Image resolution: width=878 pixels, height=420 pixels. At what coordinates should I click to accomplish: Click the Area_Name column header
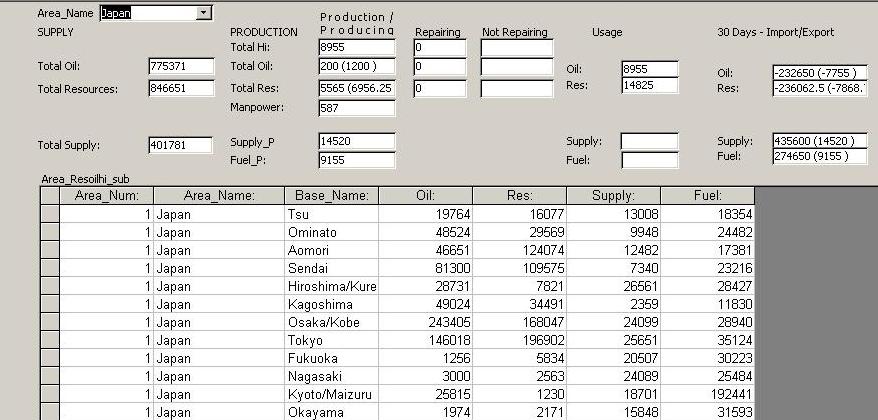[x=219, y=195]
